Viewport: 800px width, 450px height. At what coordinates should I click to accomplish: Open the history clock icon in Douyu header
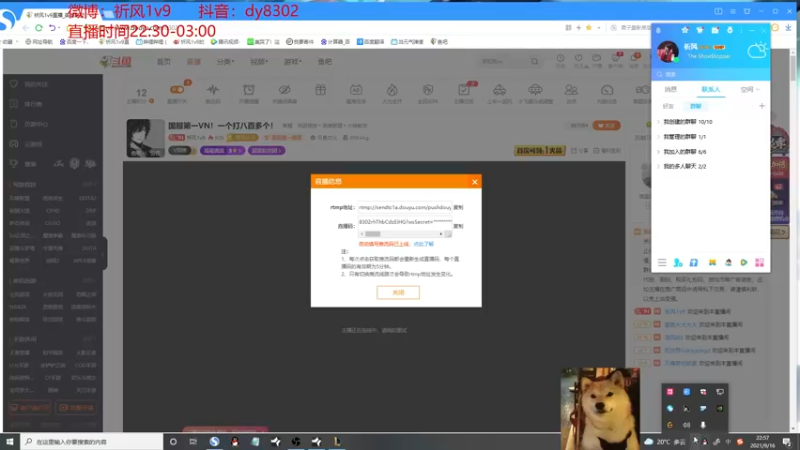pos(560,59)
